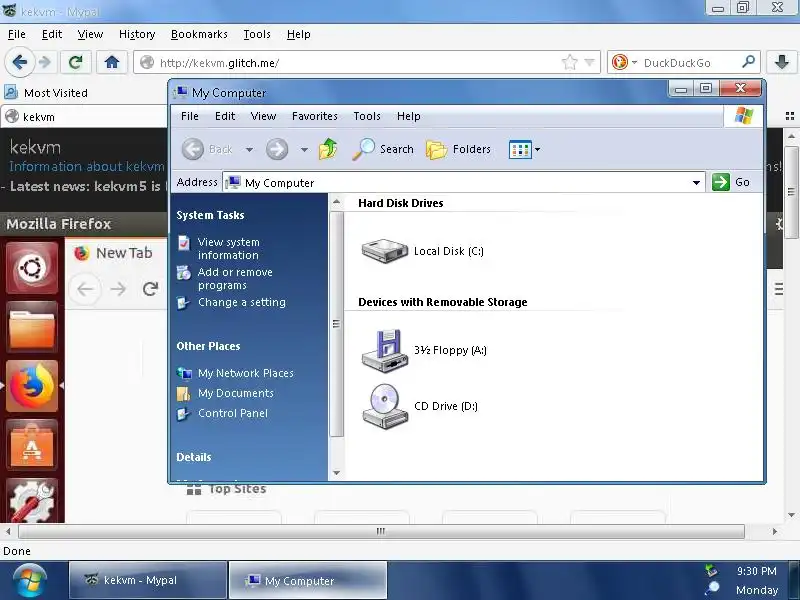The width and height of the screenshot is (800, 600).
Task: Open Forward history dropdown arrow
Action: click(304, 149)
